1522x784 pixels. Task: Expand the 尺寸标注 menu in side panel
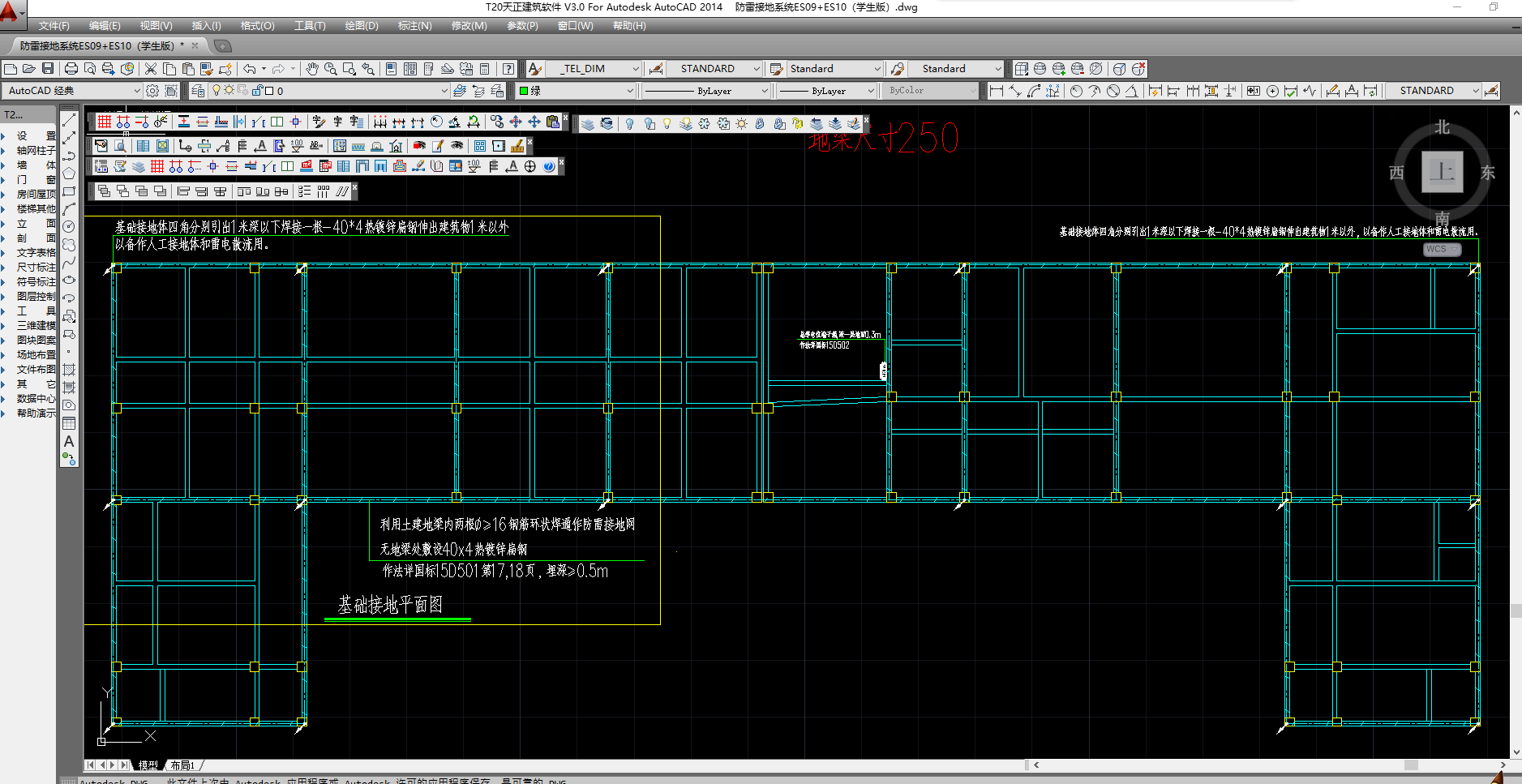click(36, 267)
